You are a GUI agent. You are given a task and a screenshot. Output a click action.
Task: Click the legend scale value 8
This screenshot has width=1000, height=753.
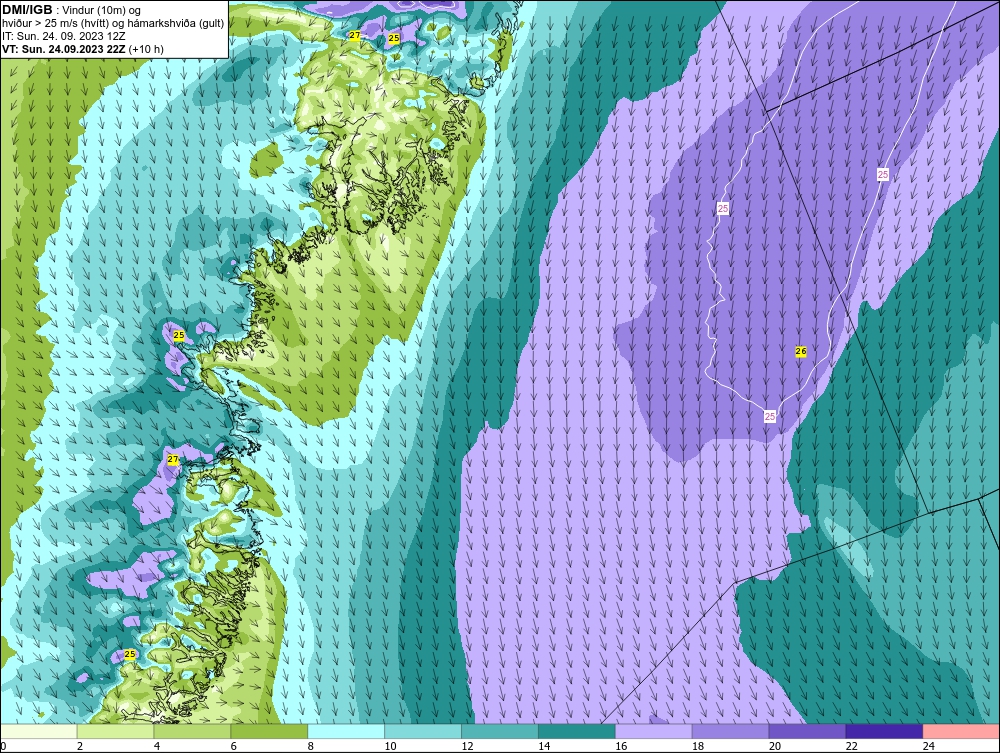tap(311, 746)
